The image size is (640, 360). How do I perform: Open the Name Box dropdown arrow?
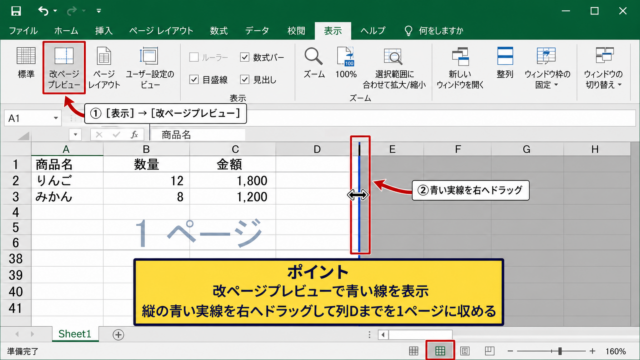click(56, 118)
